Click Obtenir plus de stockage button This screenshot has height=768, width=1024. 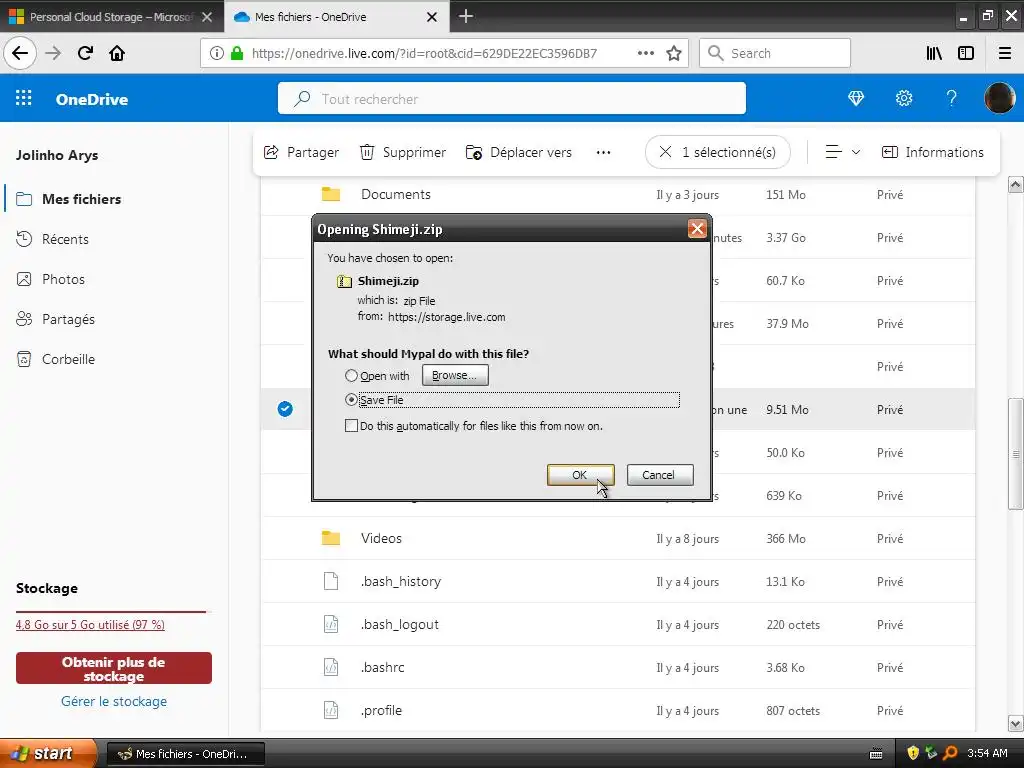coord(114,668)
